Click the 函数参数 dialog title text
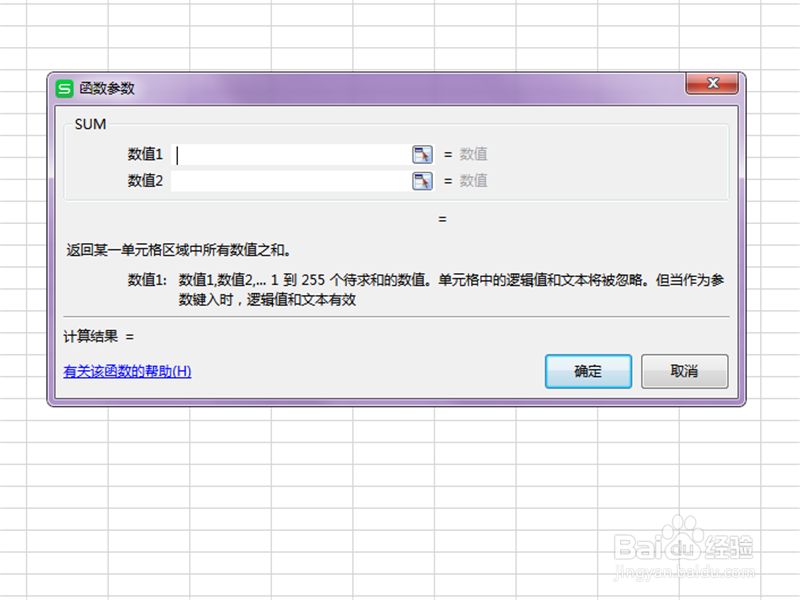The image size is (800, 600). pyautogui.click(x=107, y=89)
